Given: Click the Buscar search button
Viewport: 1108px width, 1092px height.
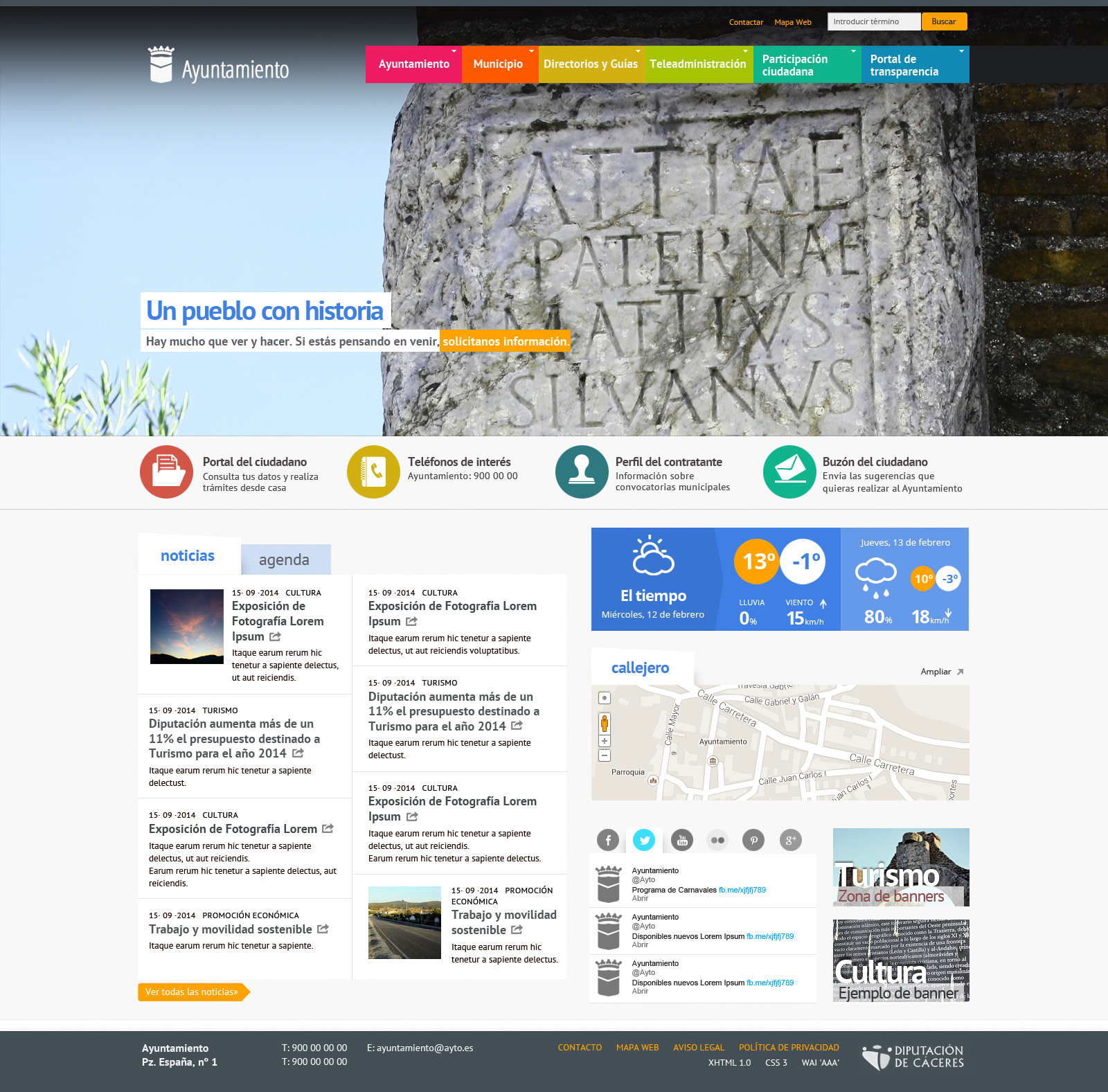Looking at the screenshot, I should [x=944, y=21].
